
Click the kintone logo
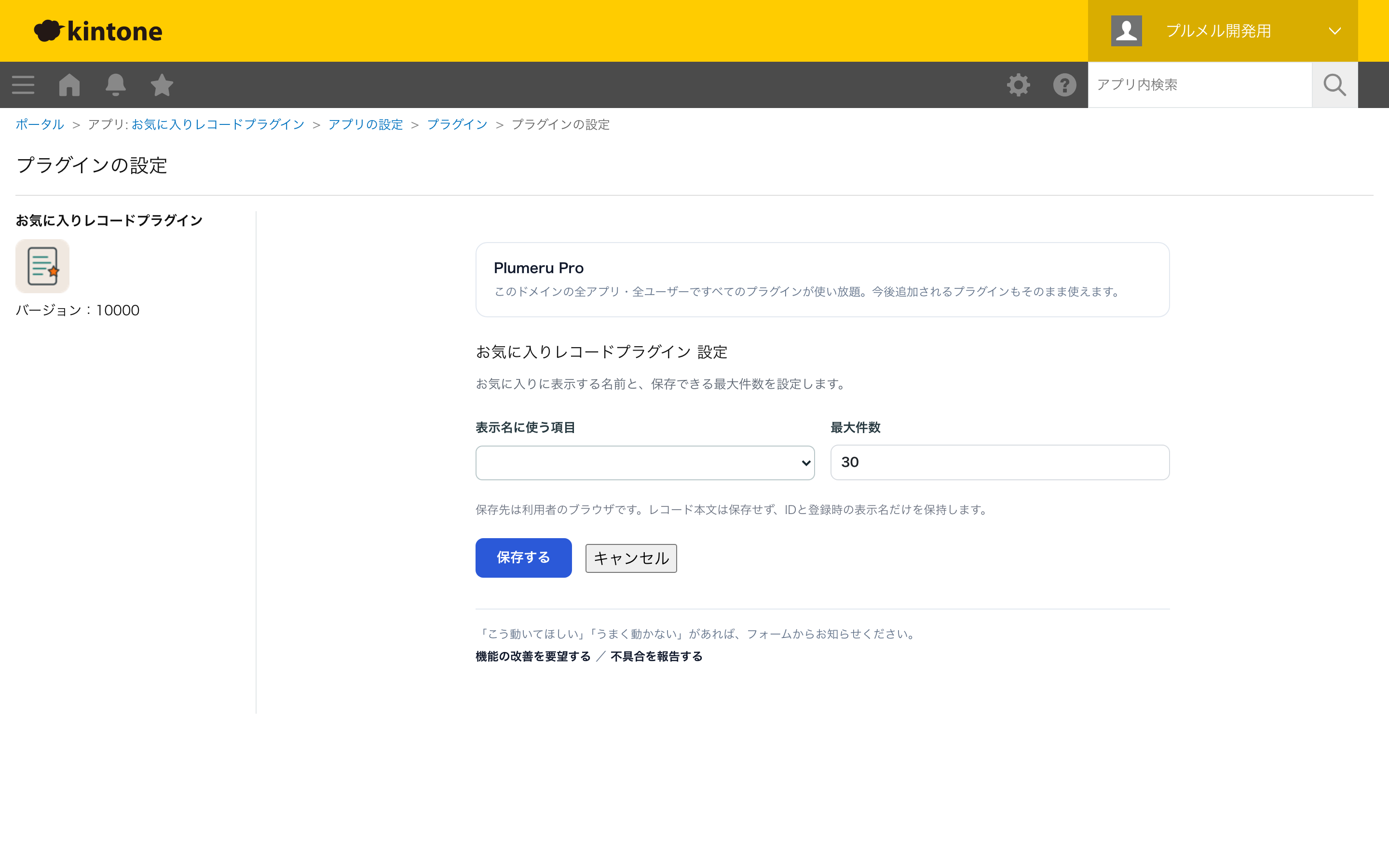(98, 31)
